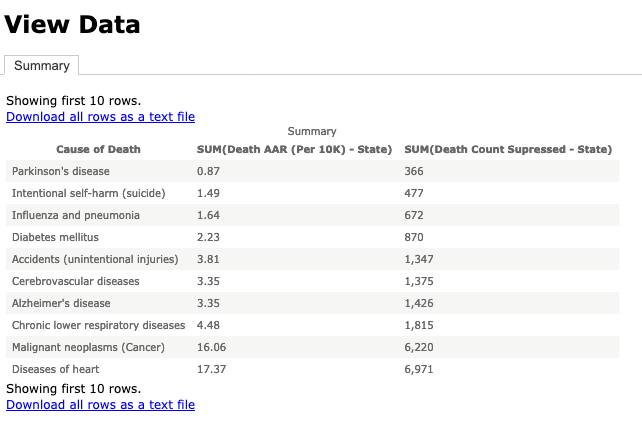Select the Alzheimer's disease row

tap(312, 303)
